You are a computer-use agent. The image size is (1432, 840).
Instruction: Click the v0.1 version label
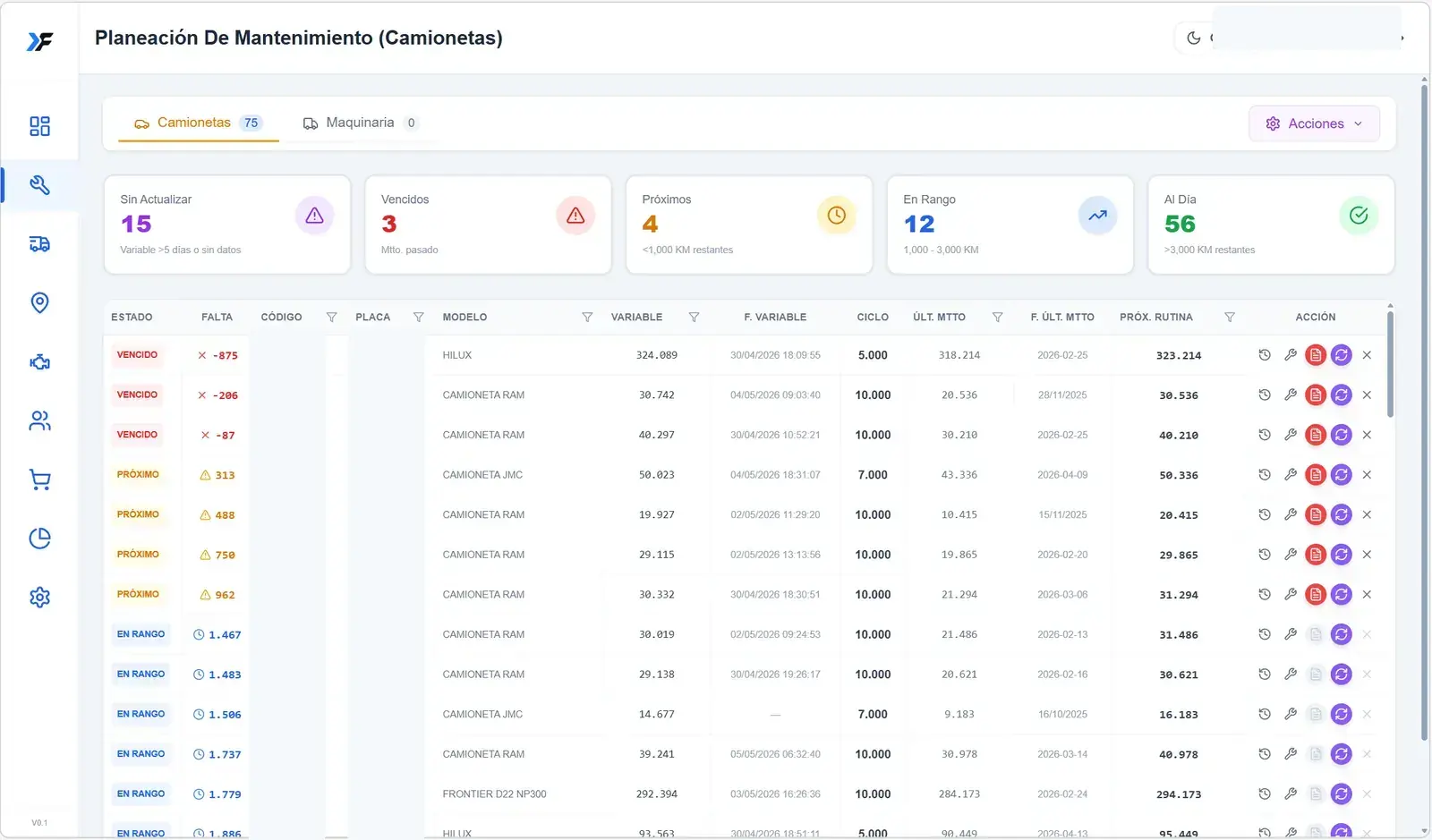39,823
